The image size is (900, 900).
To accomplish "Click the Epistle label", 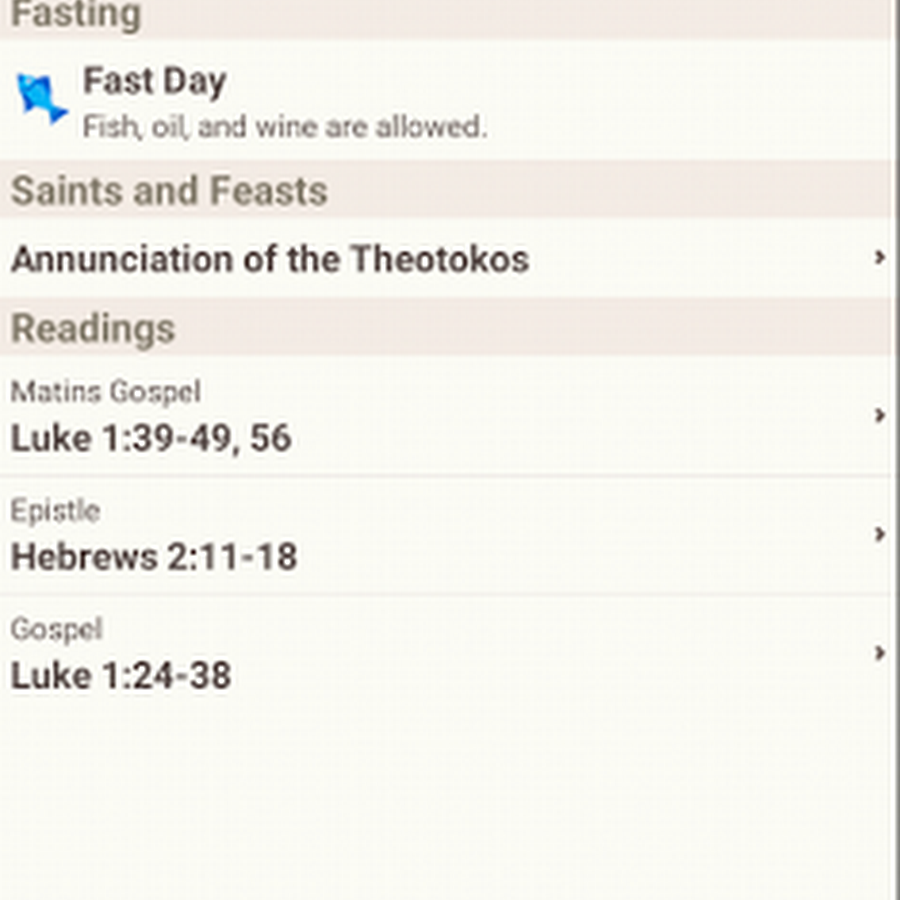I will (x=55, y=510).
